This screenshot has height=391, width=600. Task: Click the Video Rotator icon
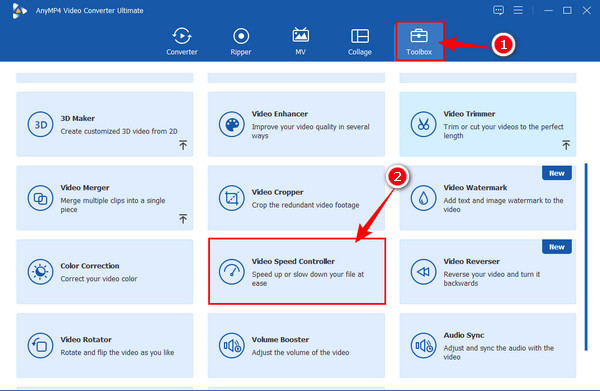click(x=40, y=345)
